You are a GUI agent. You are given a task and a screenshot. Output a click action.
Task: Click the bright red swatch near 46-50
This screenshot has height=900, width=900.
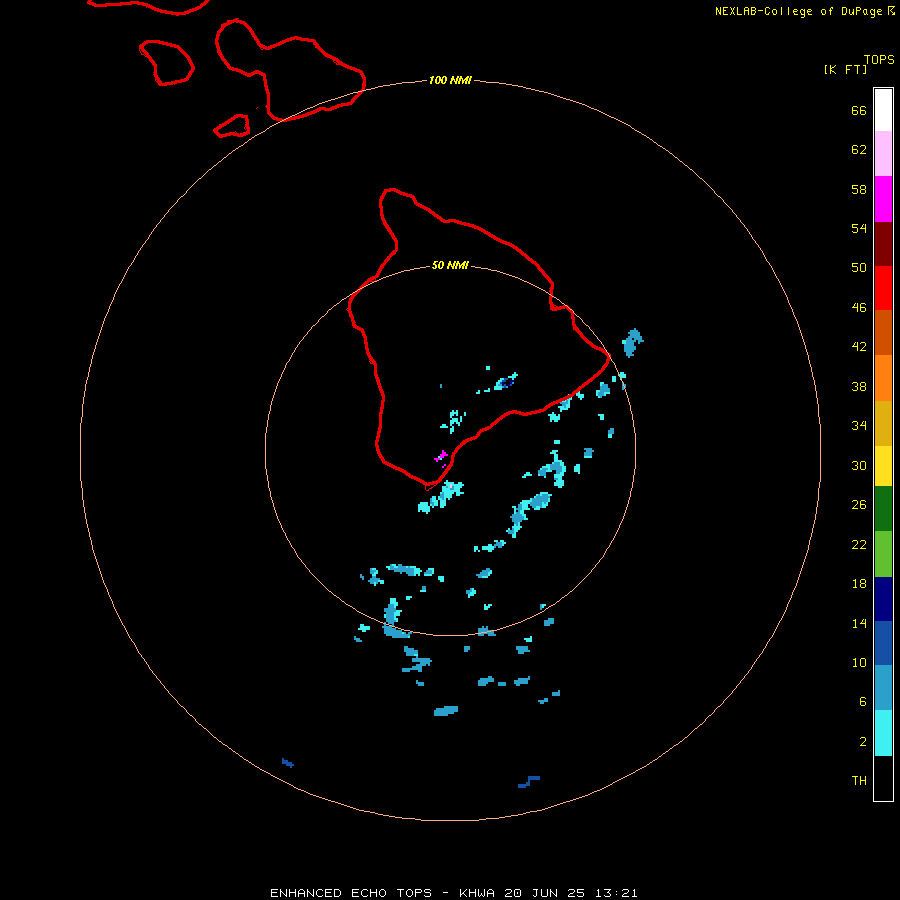click(x=883, y=288)
